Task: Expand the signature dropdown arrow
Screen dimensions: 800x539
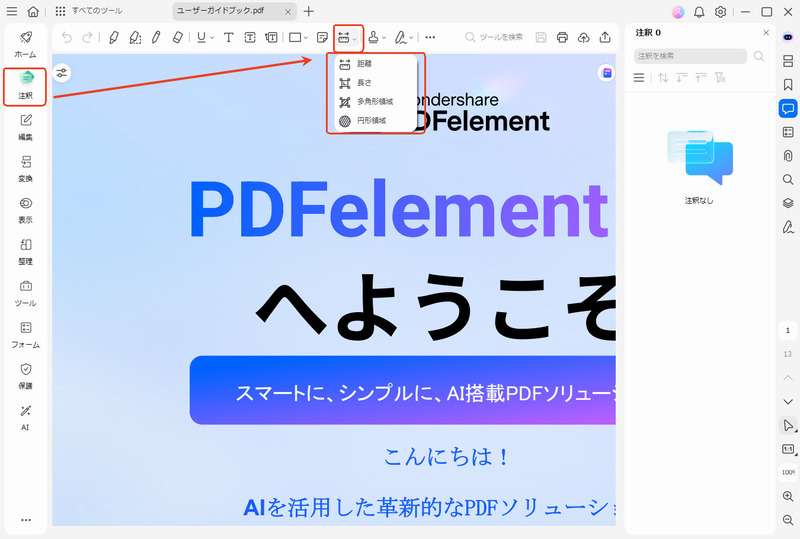Action: (411, 38)
